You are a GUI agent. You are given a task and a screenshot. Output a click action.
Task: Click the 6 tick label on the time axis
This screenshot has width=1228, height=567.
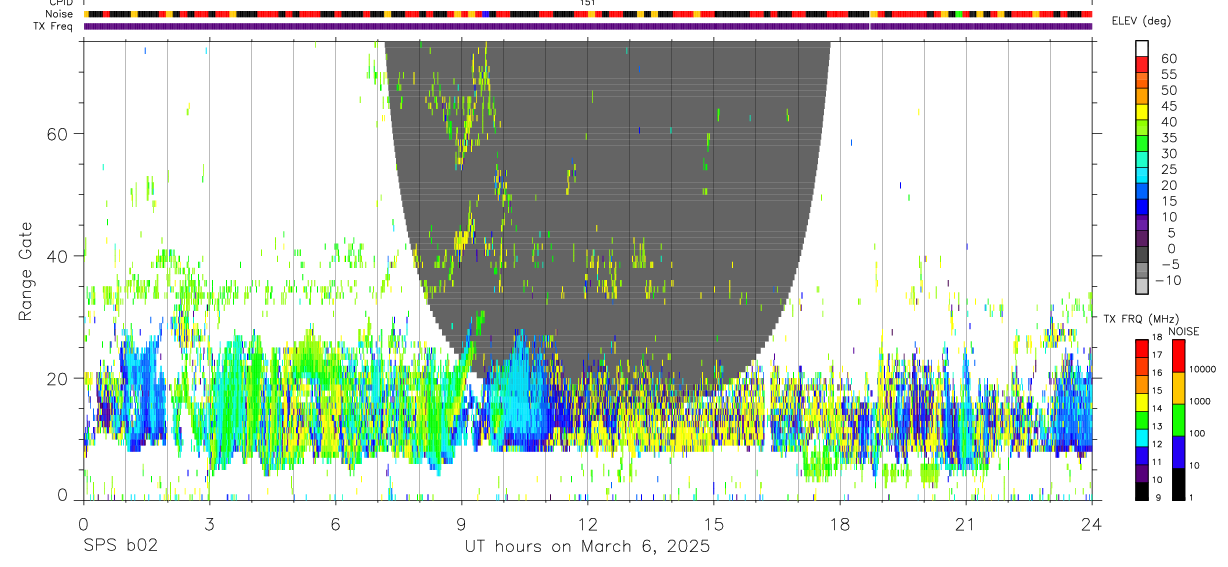335,525
